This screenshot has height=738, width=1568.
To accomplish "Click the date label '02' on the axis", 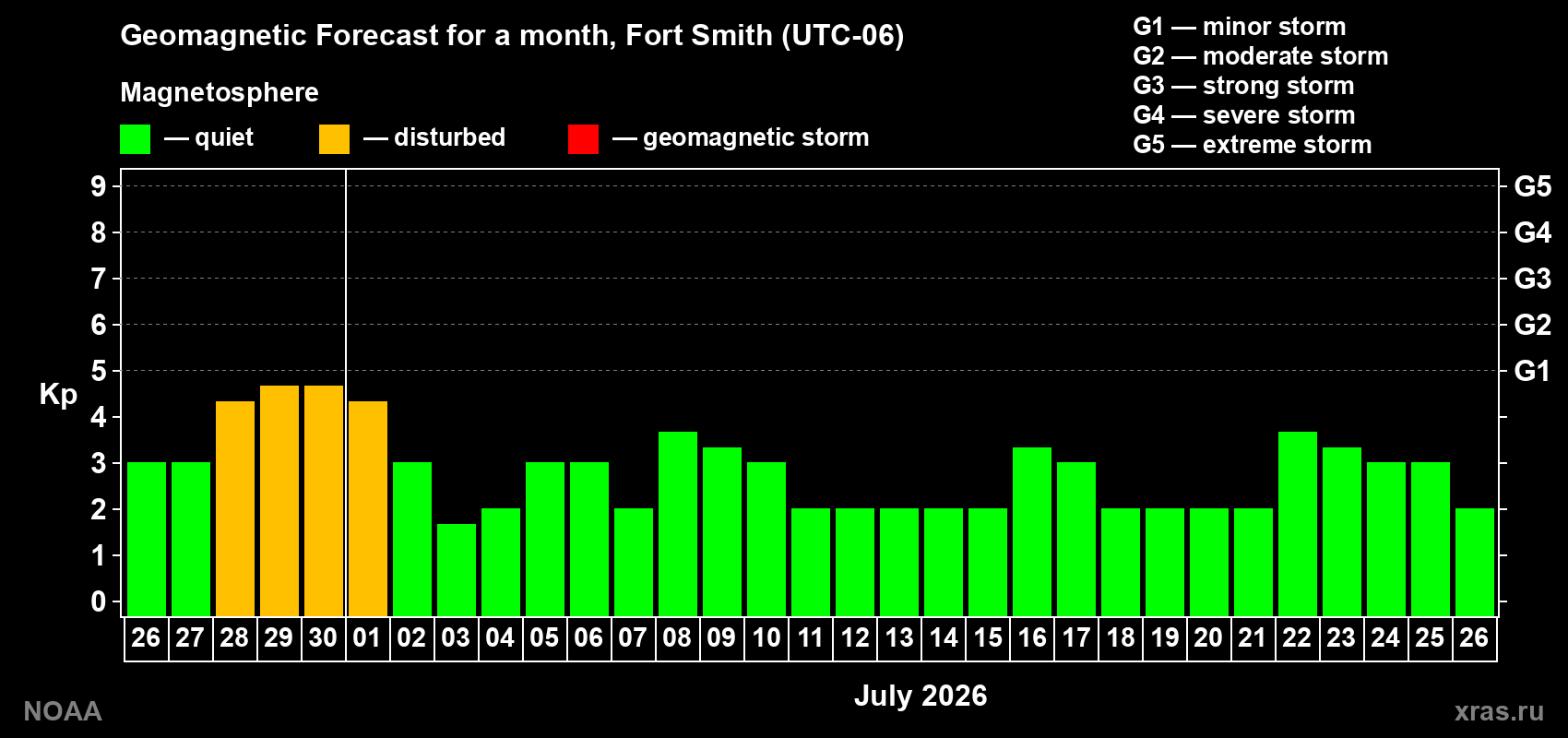I will [411, 638].
